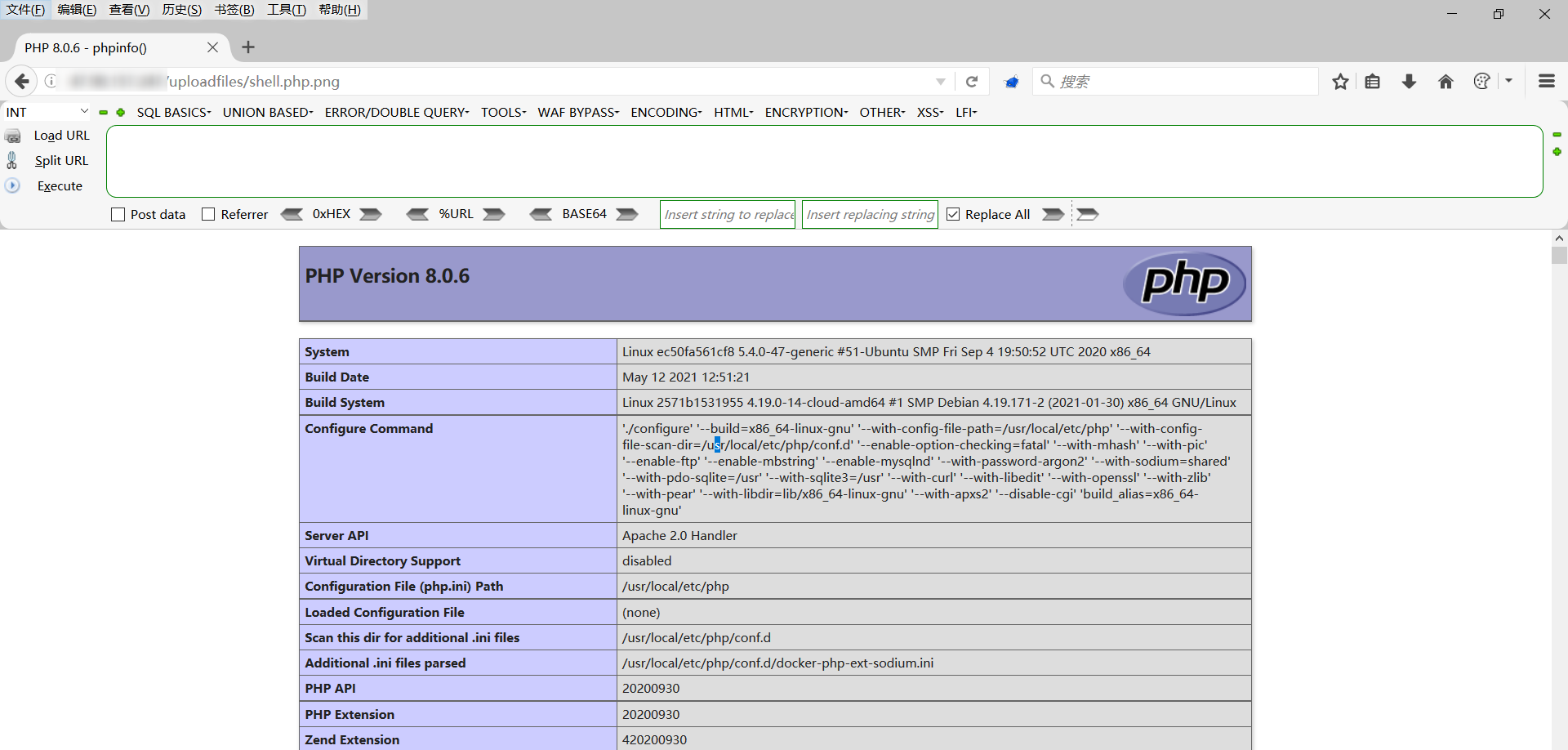The width and height of the screenshot is (1568, 750).
Task: Toggle Replace All checkbox
Action: (953, 214)
